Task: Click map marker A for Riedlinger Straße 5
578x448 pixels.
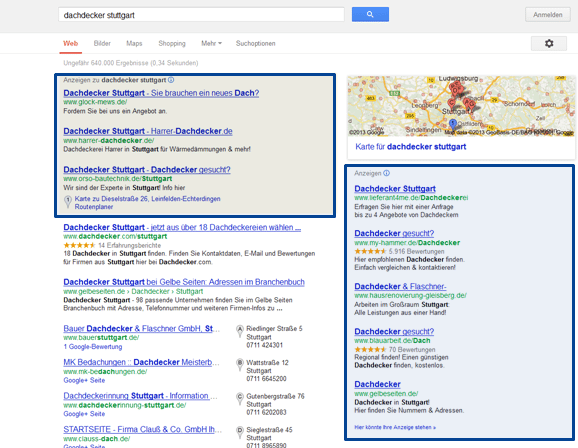Action: pos(240,331)
